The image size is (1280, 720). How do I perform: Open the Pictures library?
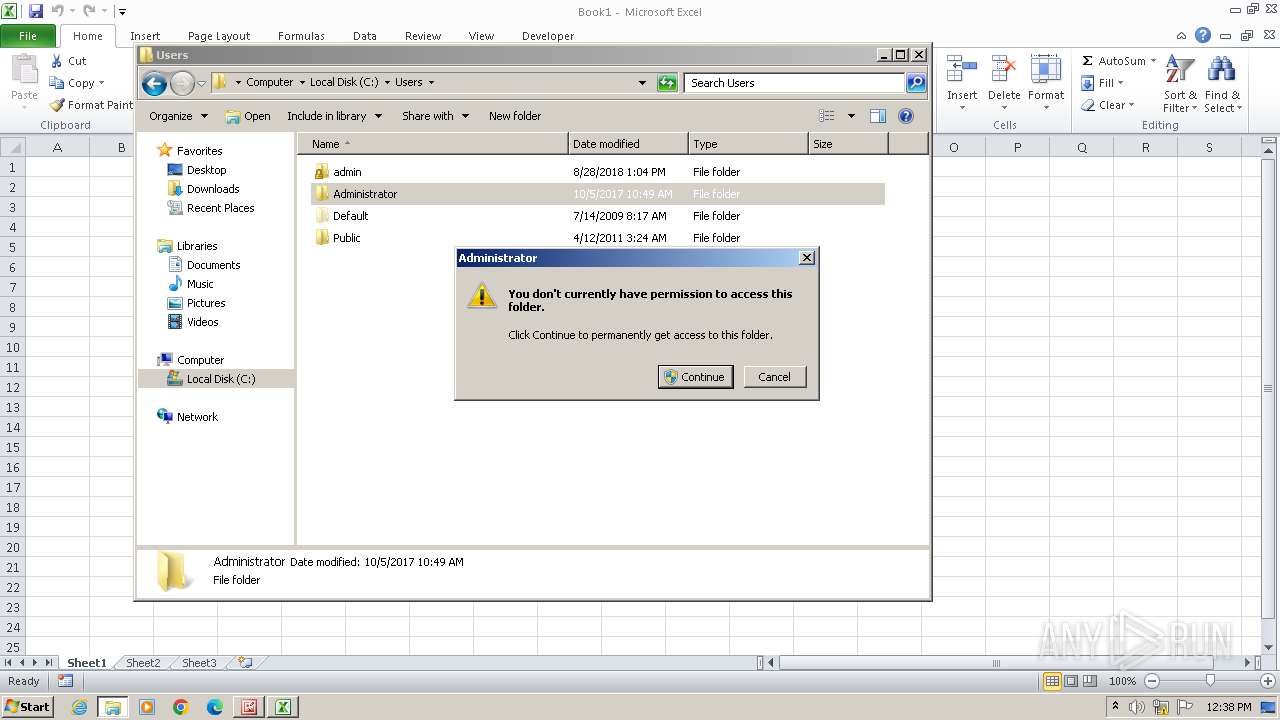(x=206, y=303)
